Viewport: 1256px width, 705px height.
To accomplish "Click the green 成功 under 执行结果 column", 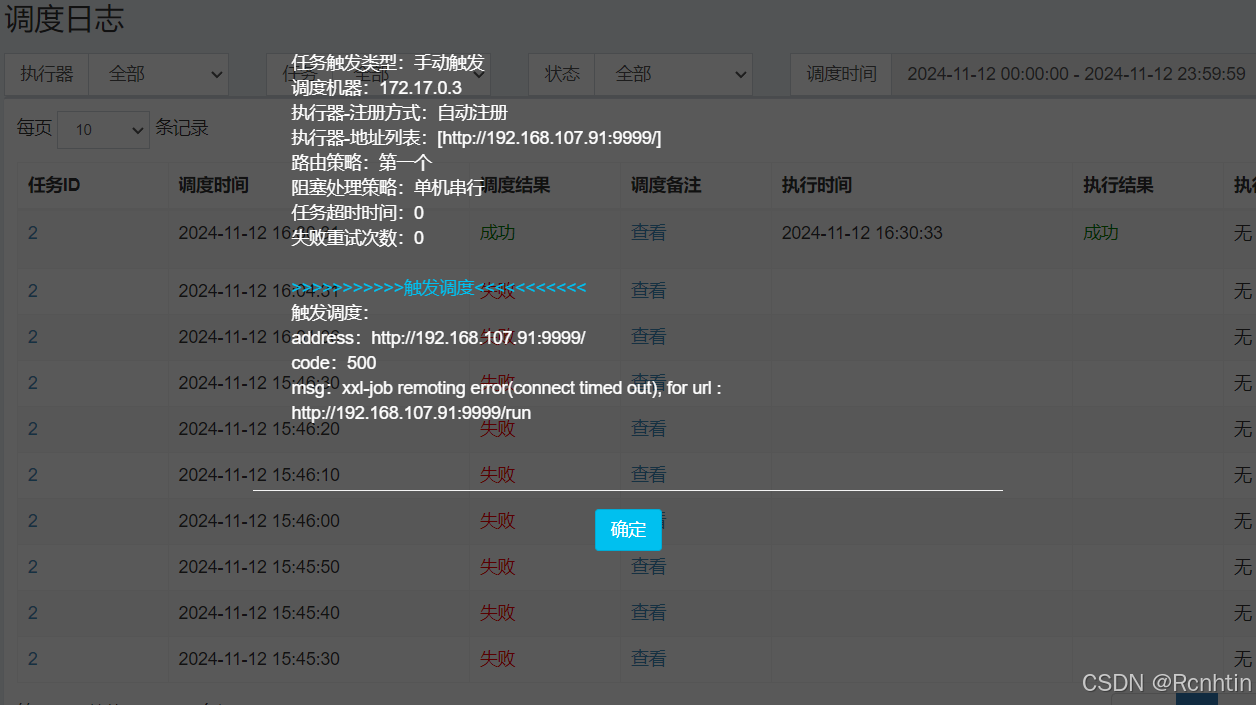I will pyautogui.click(x=1100, y=232).
